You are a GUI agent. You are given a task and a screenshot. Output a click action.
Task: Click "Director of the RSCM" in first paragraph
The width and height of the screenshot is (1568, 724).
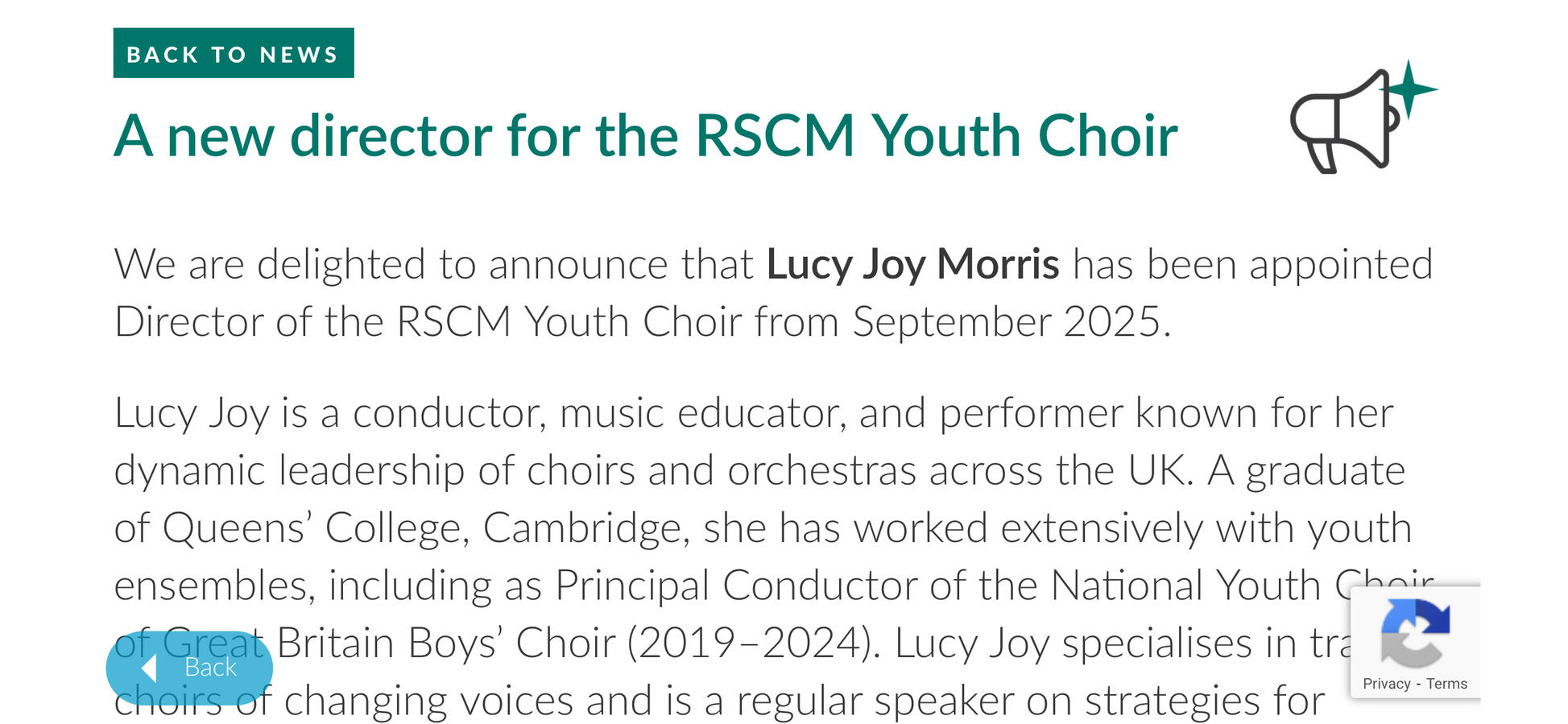pos(312,322)
